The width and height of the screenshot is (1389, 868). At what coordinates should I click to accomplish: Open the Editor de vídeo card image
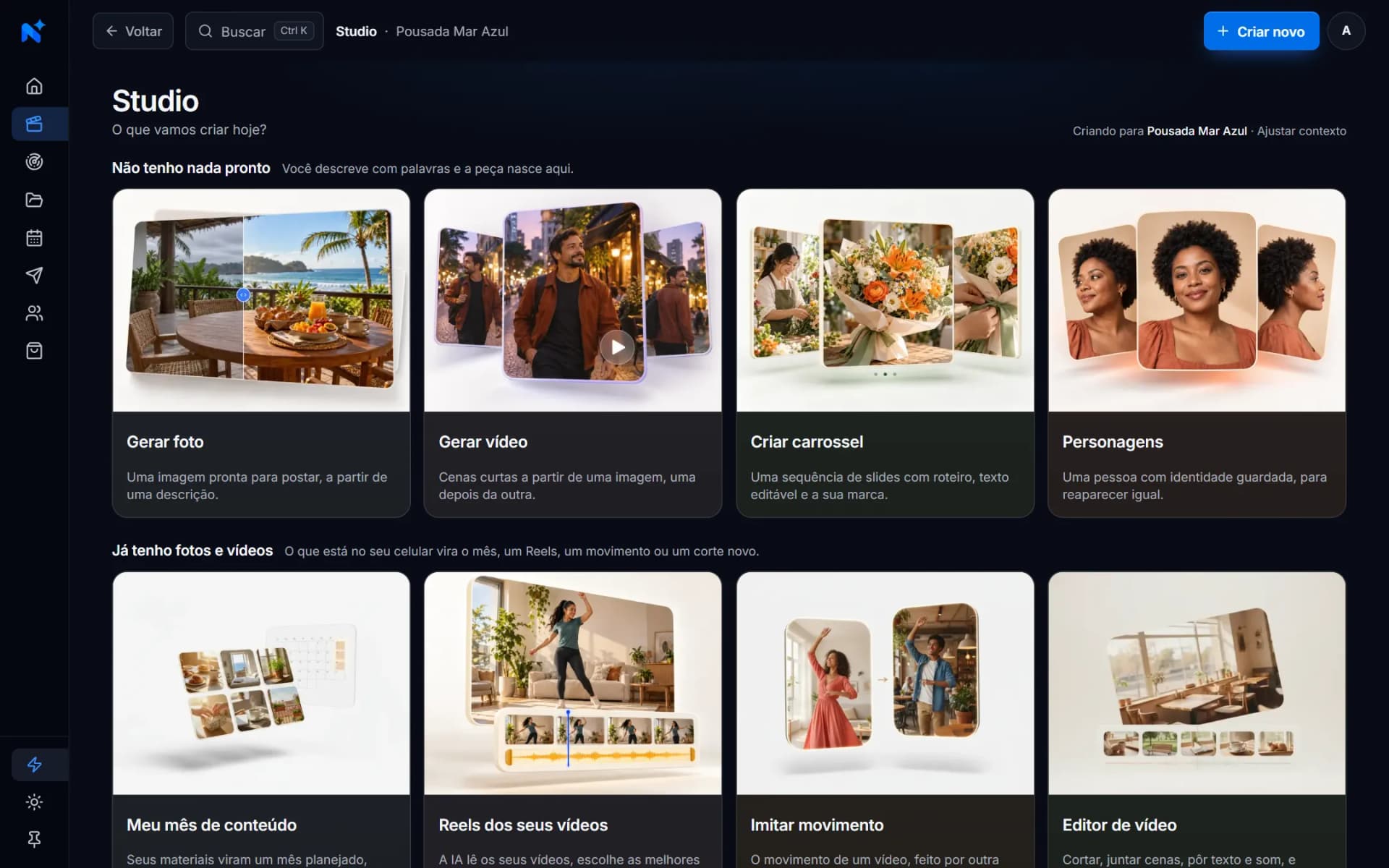coord(1197,684)
